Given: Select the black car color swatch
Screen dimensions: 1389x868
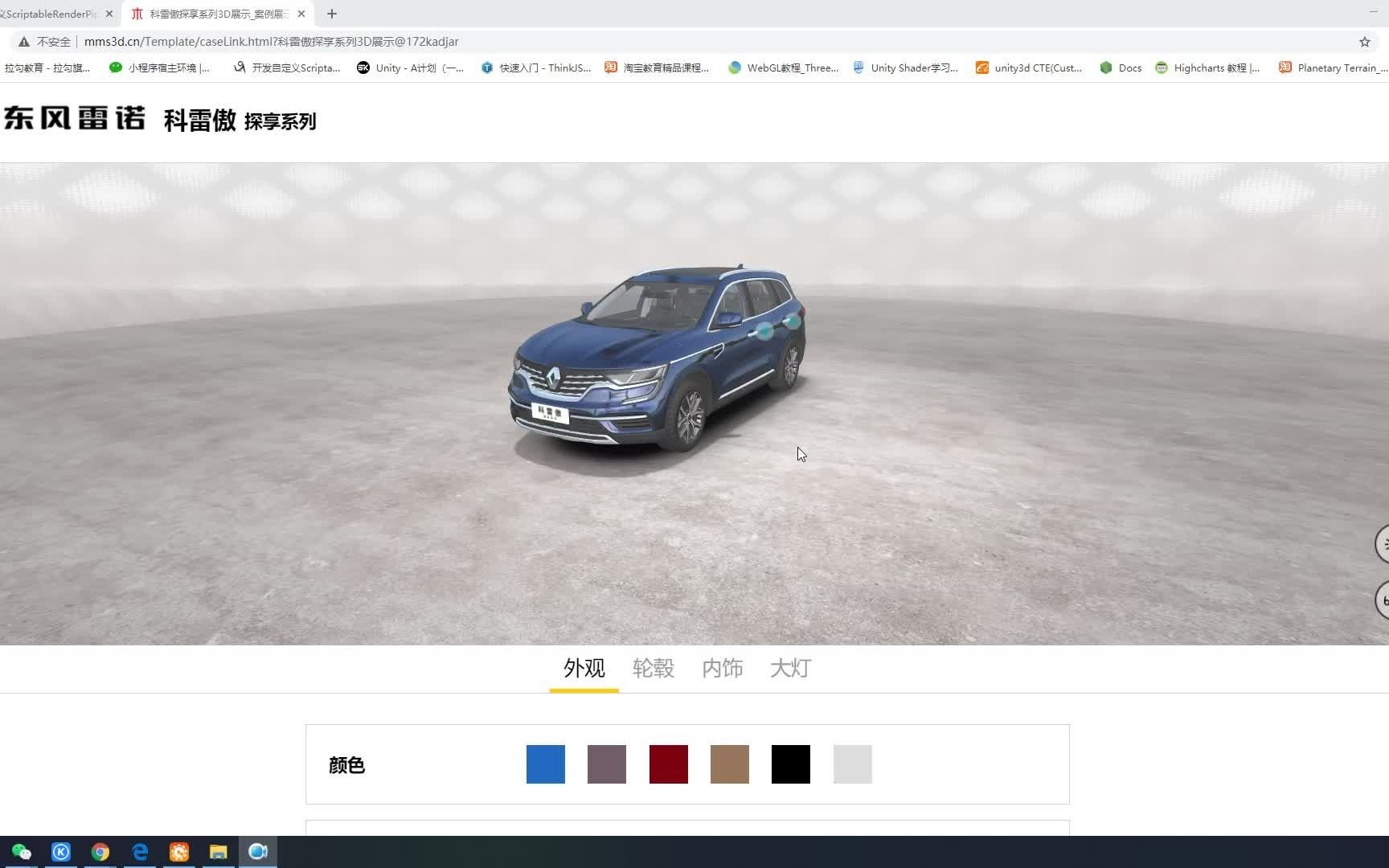Looking at the screenshot, I should click(790, 764).
